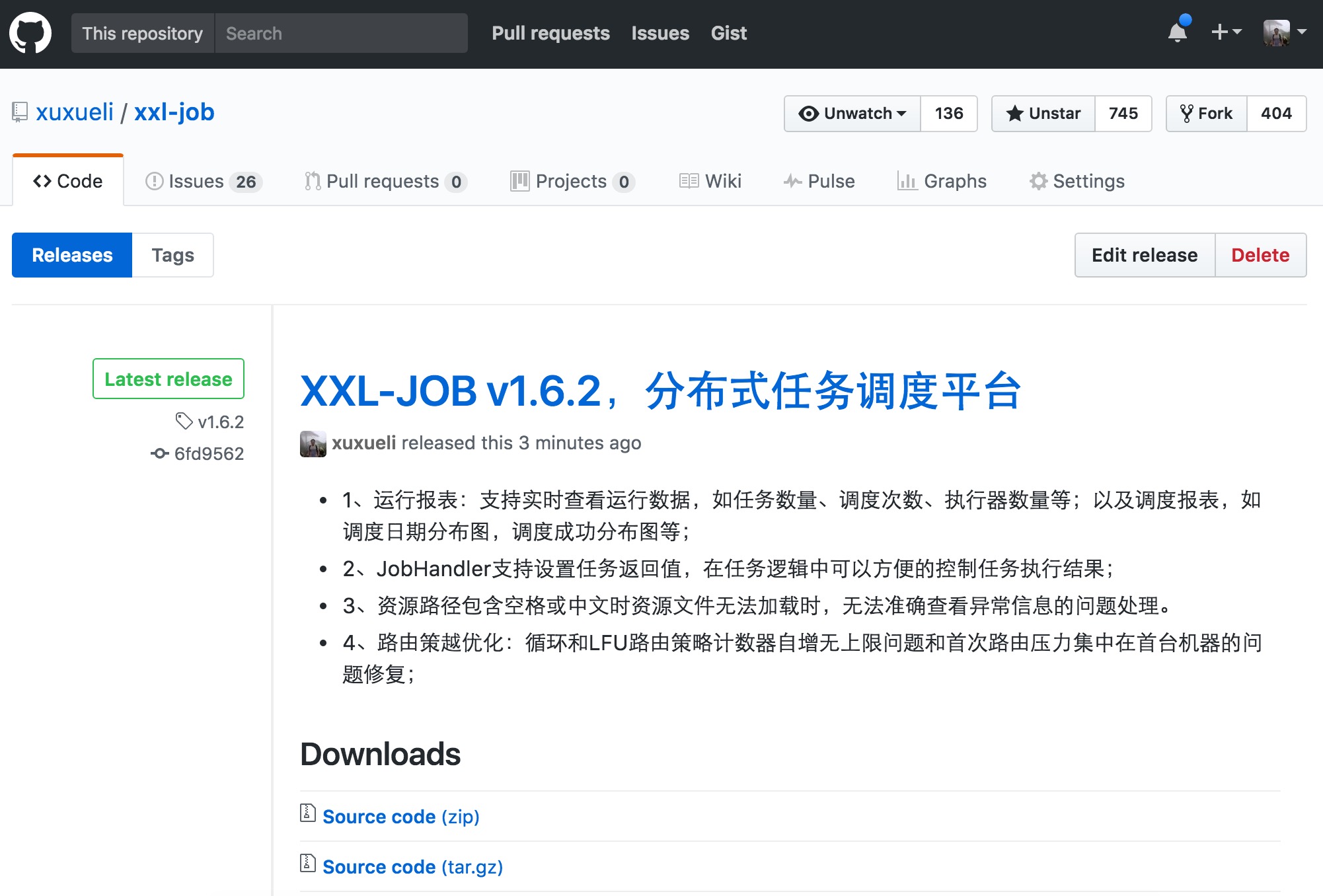1323x896 pixels.
Task: View the 745 stargazers count
Action: click(1123, 114)
